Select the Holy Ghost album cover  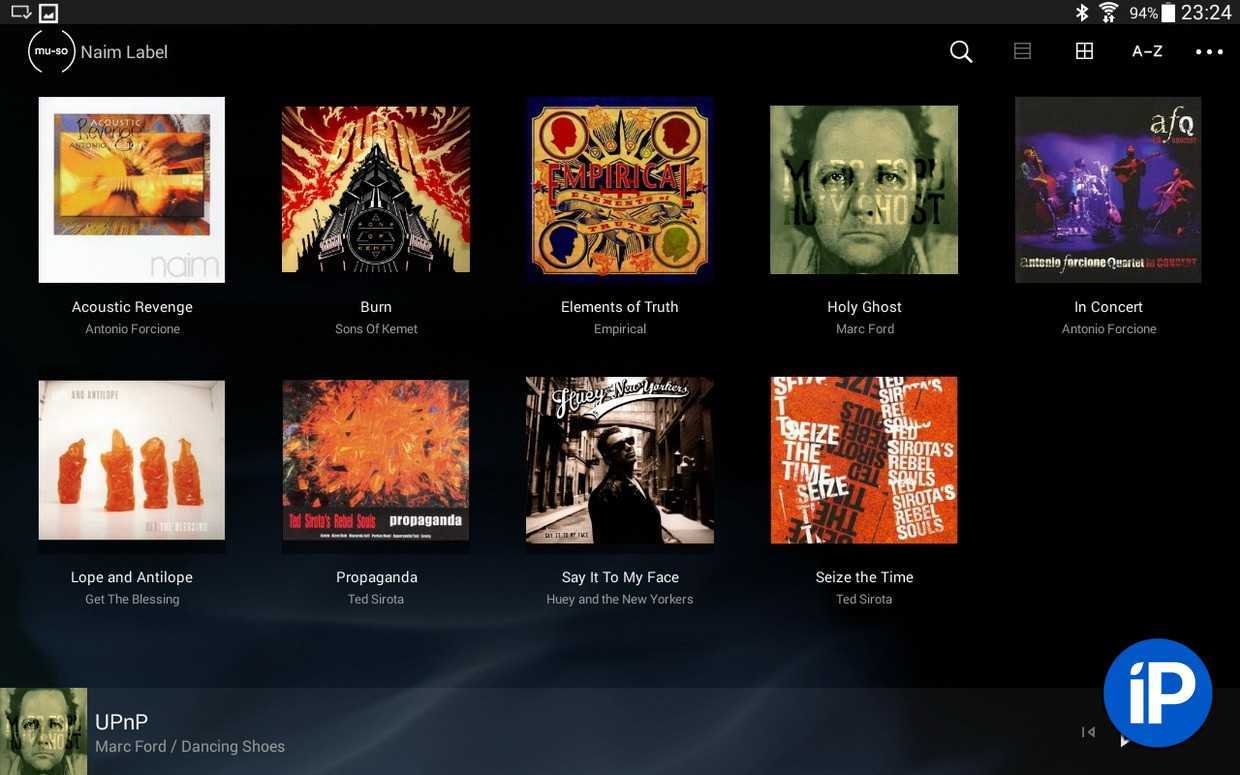[x=864, y=190]
